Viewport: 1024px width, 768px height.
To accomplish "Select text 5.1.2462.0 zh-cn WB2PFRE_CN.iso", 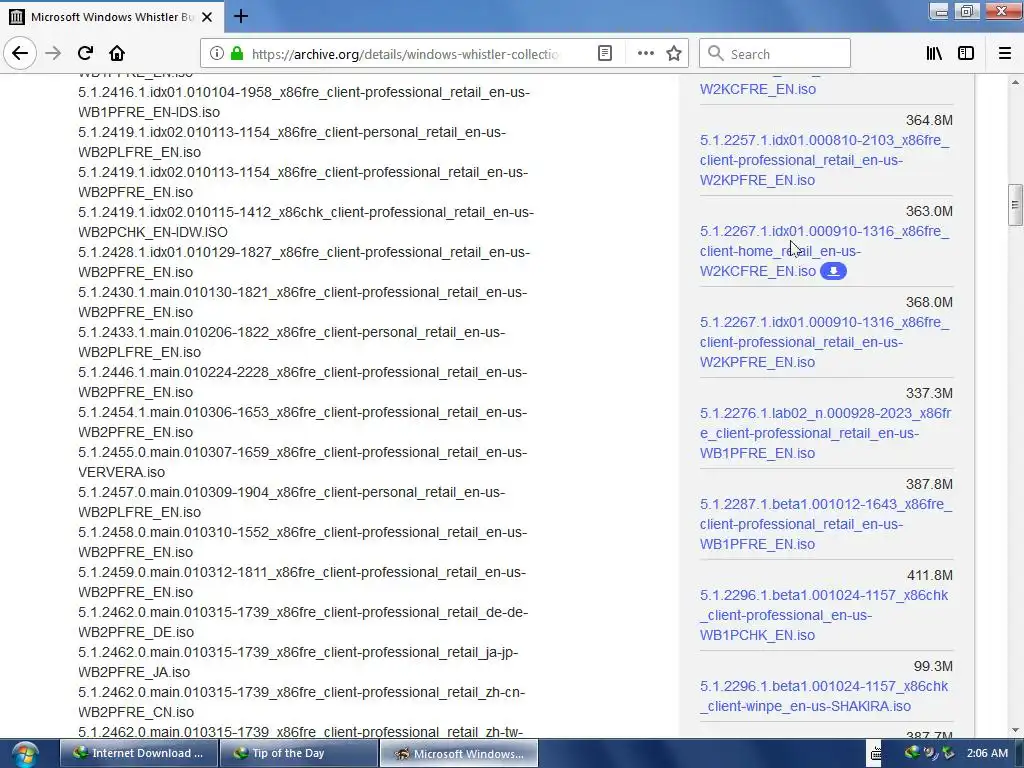I will (301, 702).
